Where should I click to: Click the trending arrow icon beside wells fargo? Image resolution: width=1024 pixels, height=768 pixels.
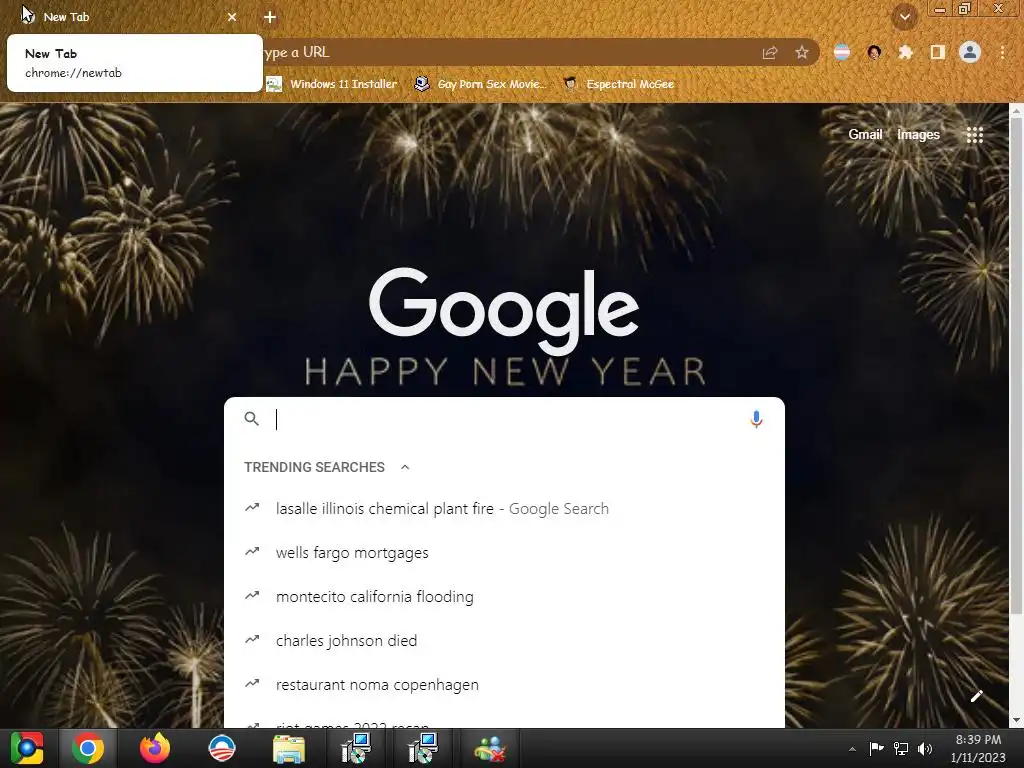(x=251, y=552)
